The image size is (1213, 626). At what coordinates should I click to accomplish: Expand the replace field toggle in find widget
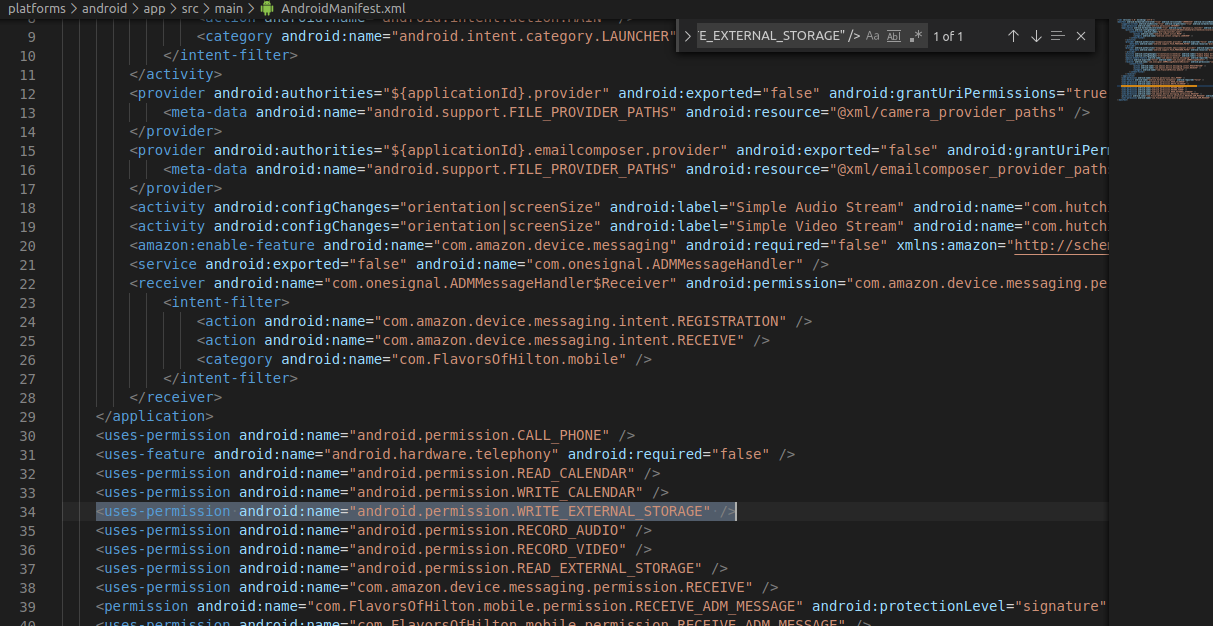(687, 36)
